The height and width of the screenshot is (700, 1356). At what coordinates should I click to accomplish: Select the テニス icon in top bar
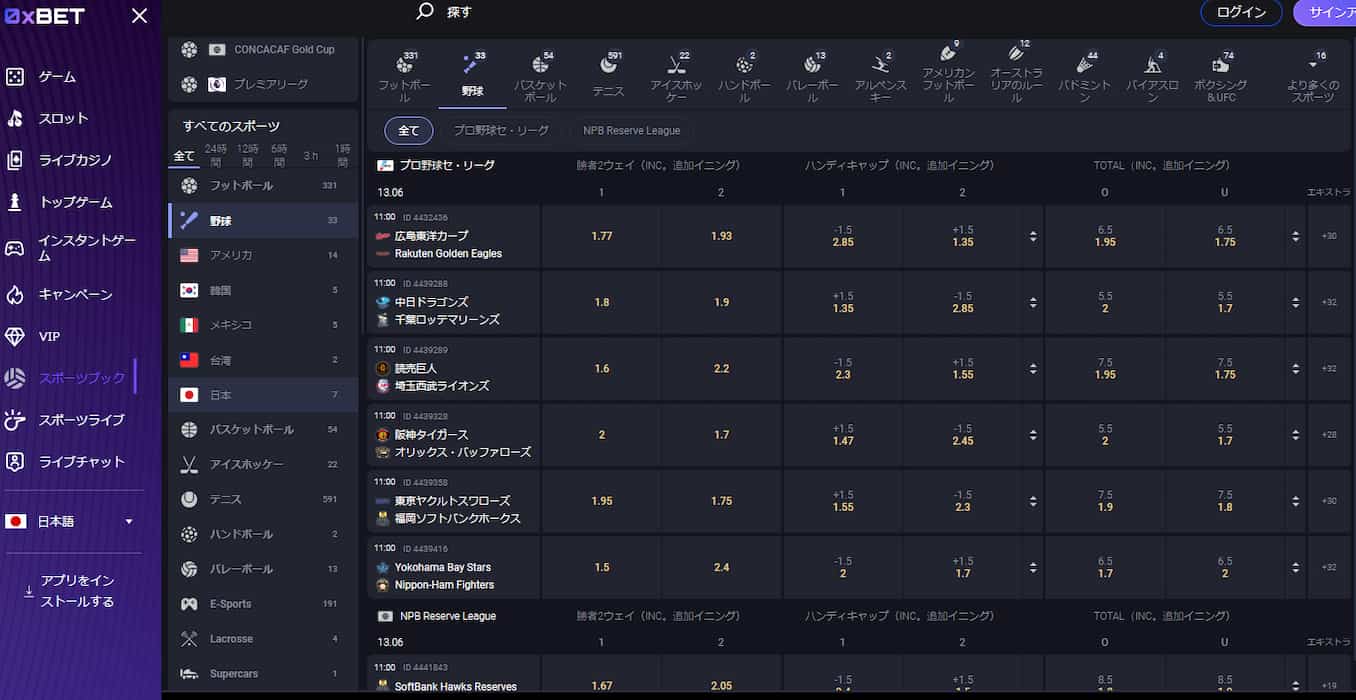click(608, 66)
